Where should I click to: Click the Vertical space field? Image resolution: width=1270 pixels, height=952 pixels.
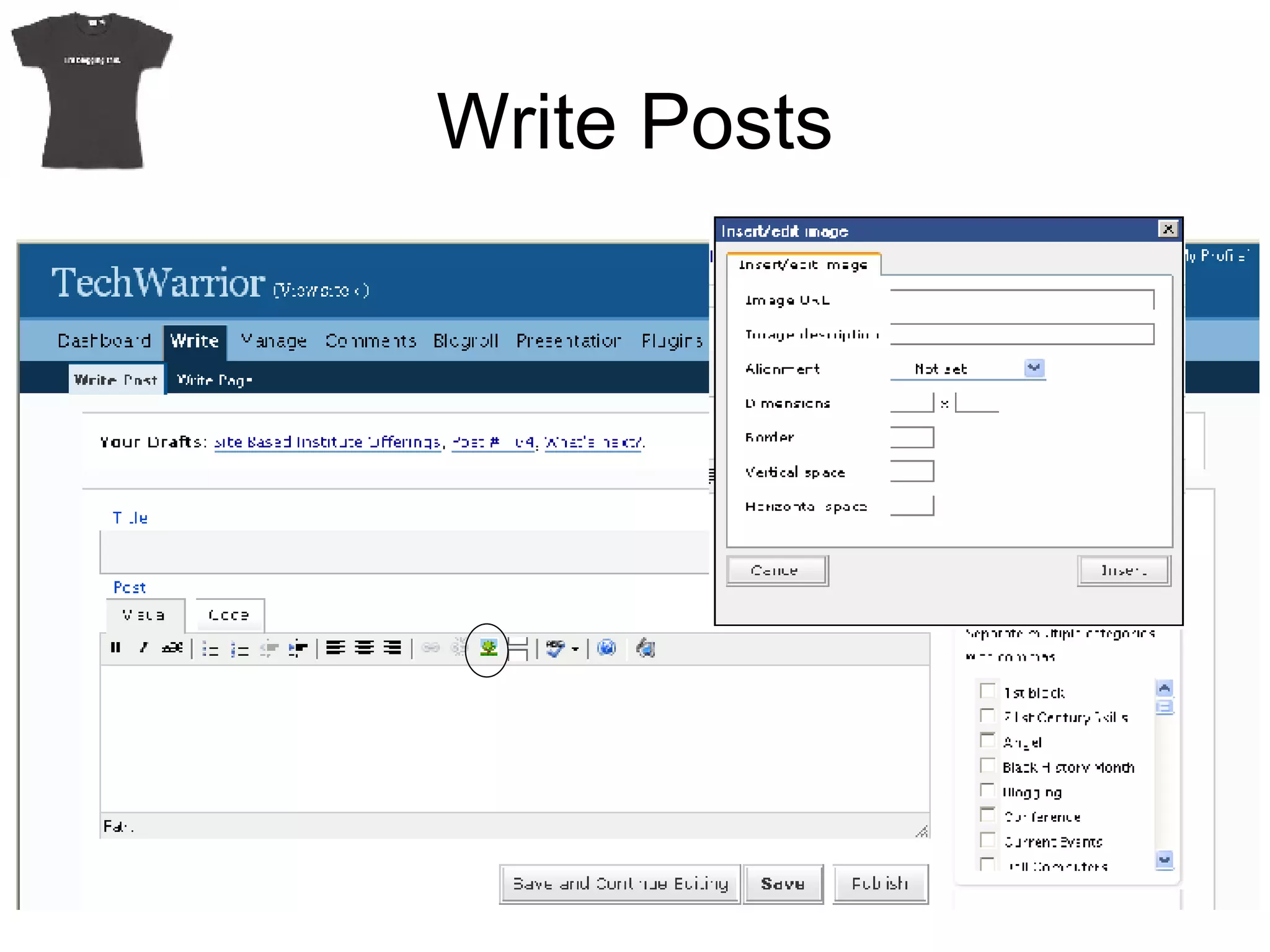click(x=912, y=471)
